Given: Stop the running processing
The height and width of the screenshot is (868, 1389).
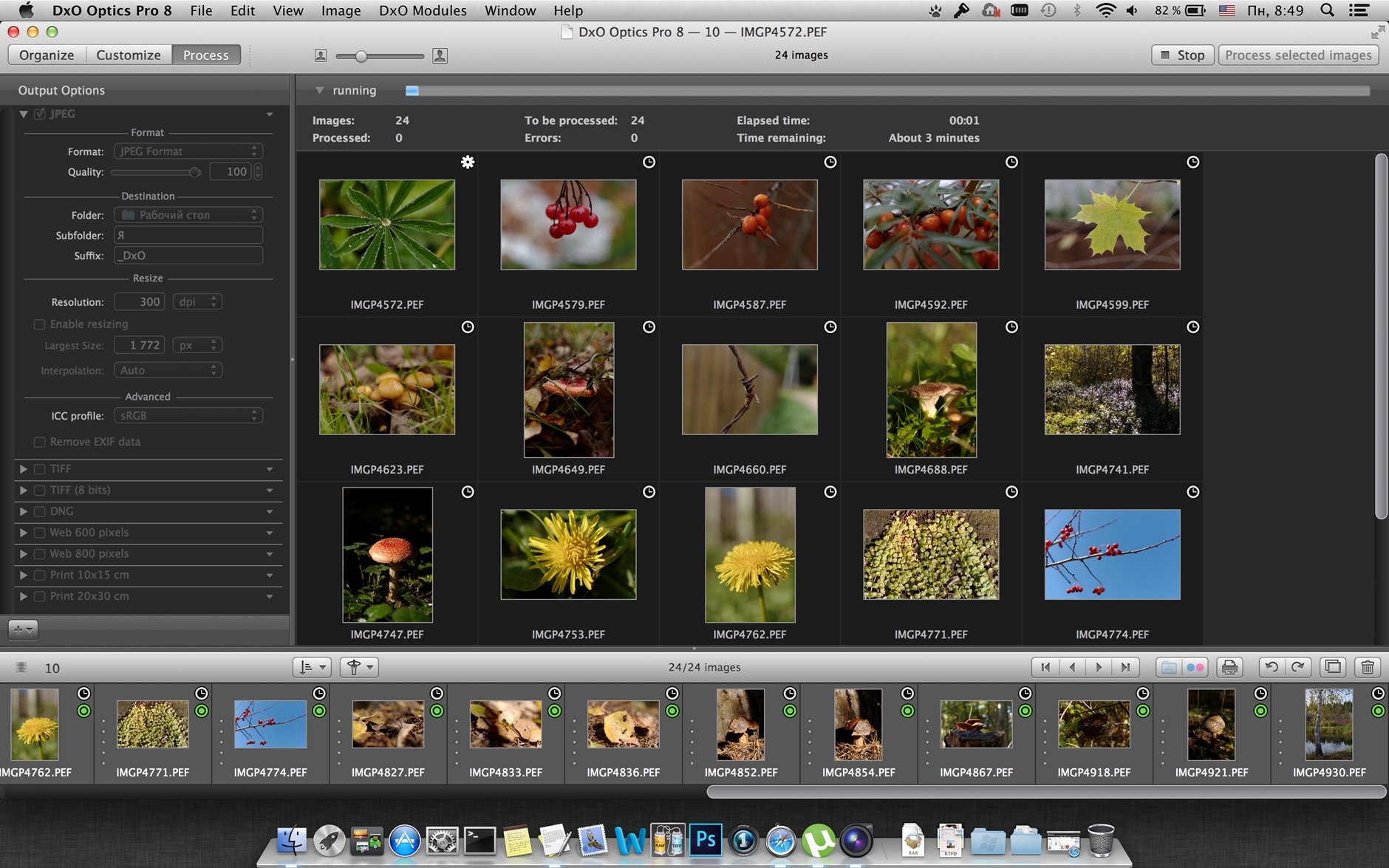Looking at the screenshot, I should pyautogui.click(x=1183, y=55).
